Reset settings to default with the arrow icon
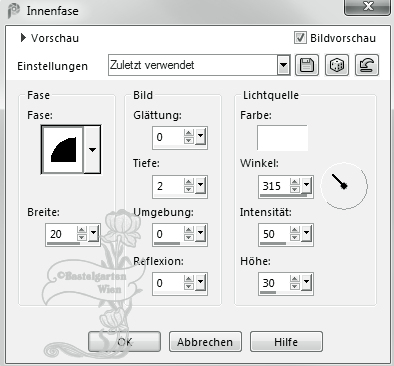The image size is (394, 366). 367,65
